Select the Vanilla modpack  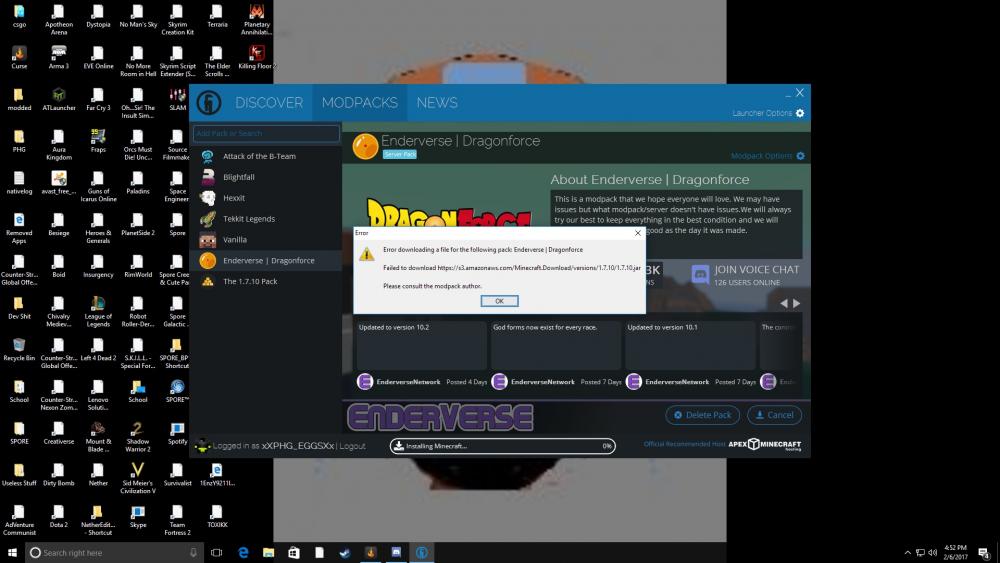coord(266,240)
